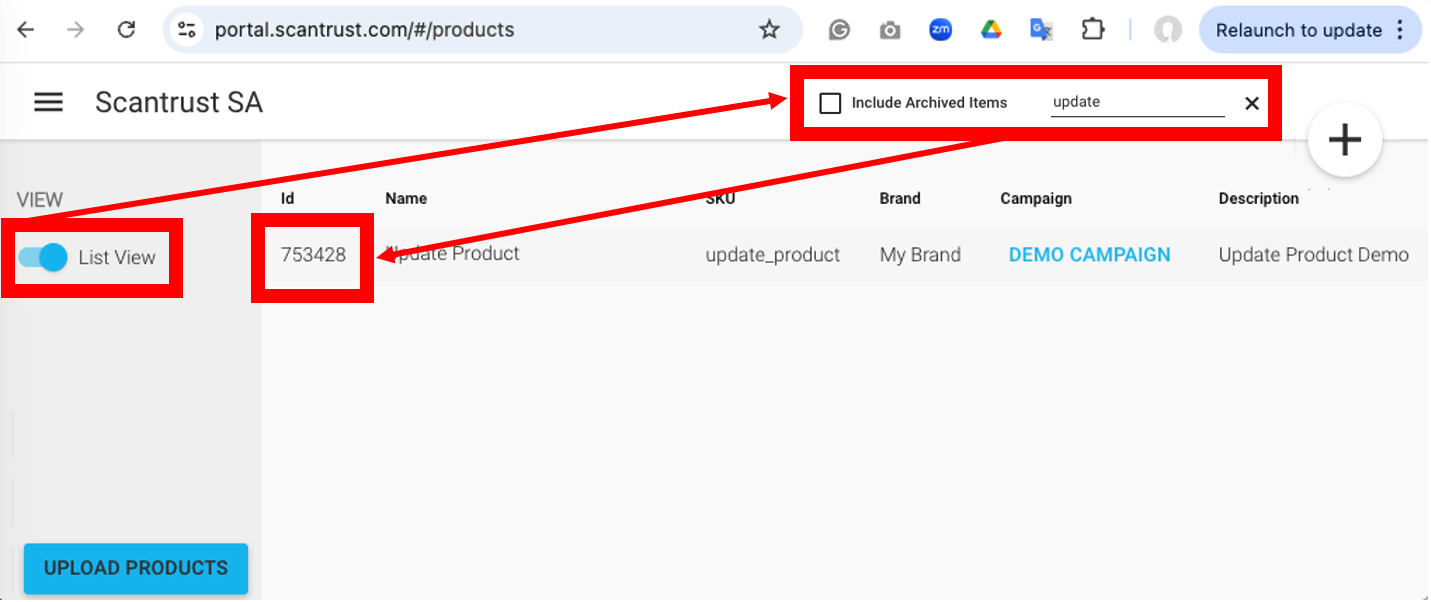This screenshot has height=602, width=1431.
Task: Click the Name column header
Action: point(406,198)
